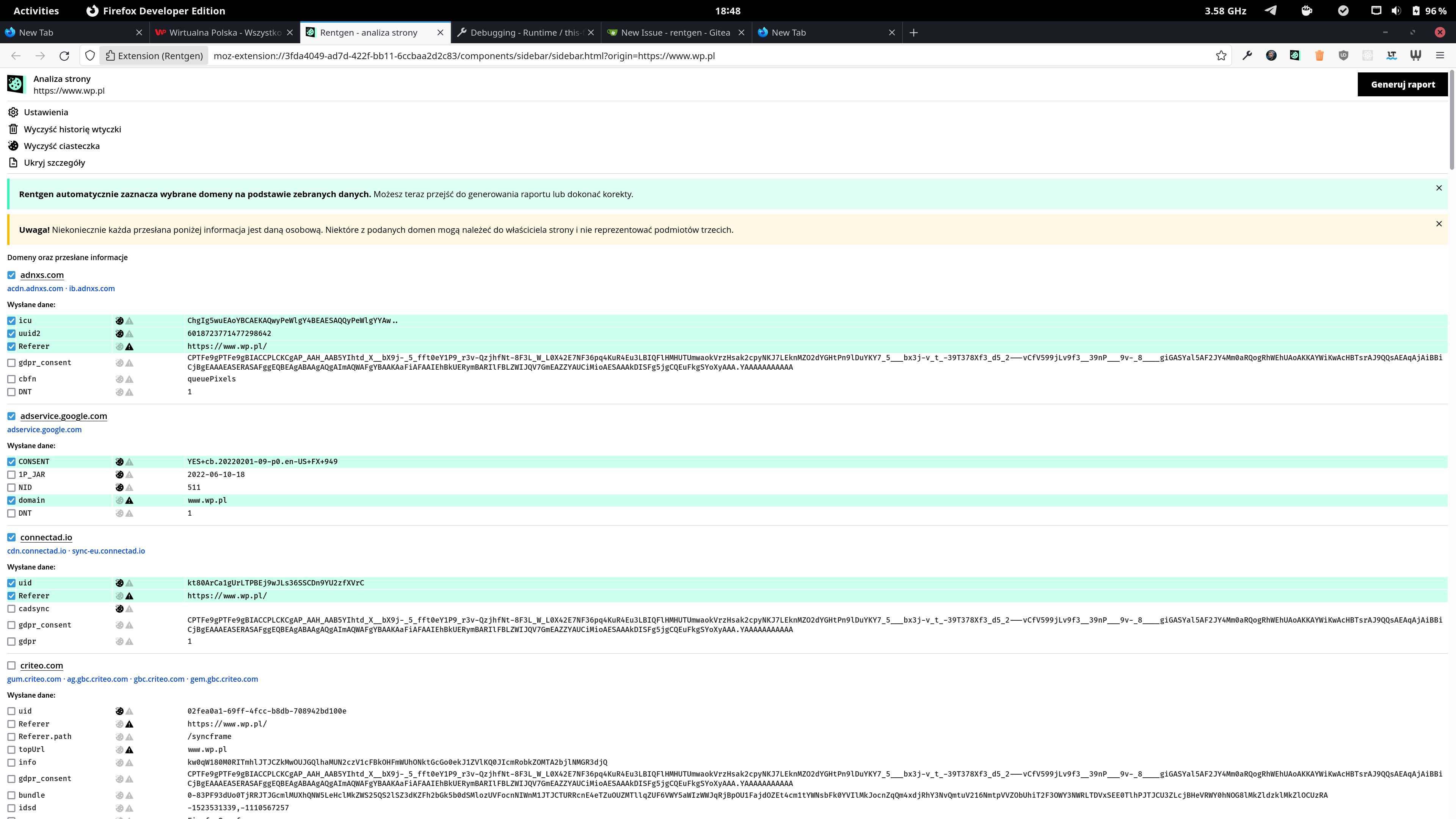Image resolution: width=1456 pixels, height=819 pixels.
Task: Click the warning triangle icon in the adnxs Referer row
Action: (129, 347)
